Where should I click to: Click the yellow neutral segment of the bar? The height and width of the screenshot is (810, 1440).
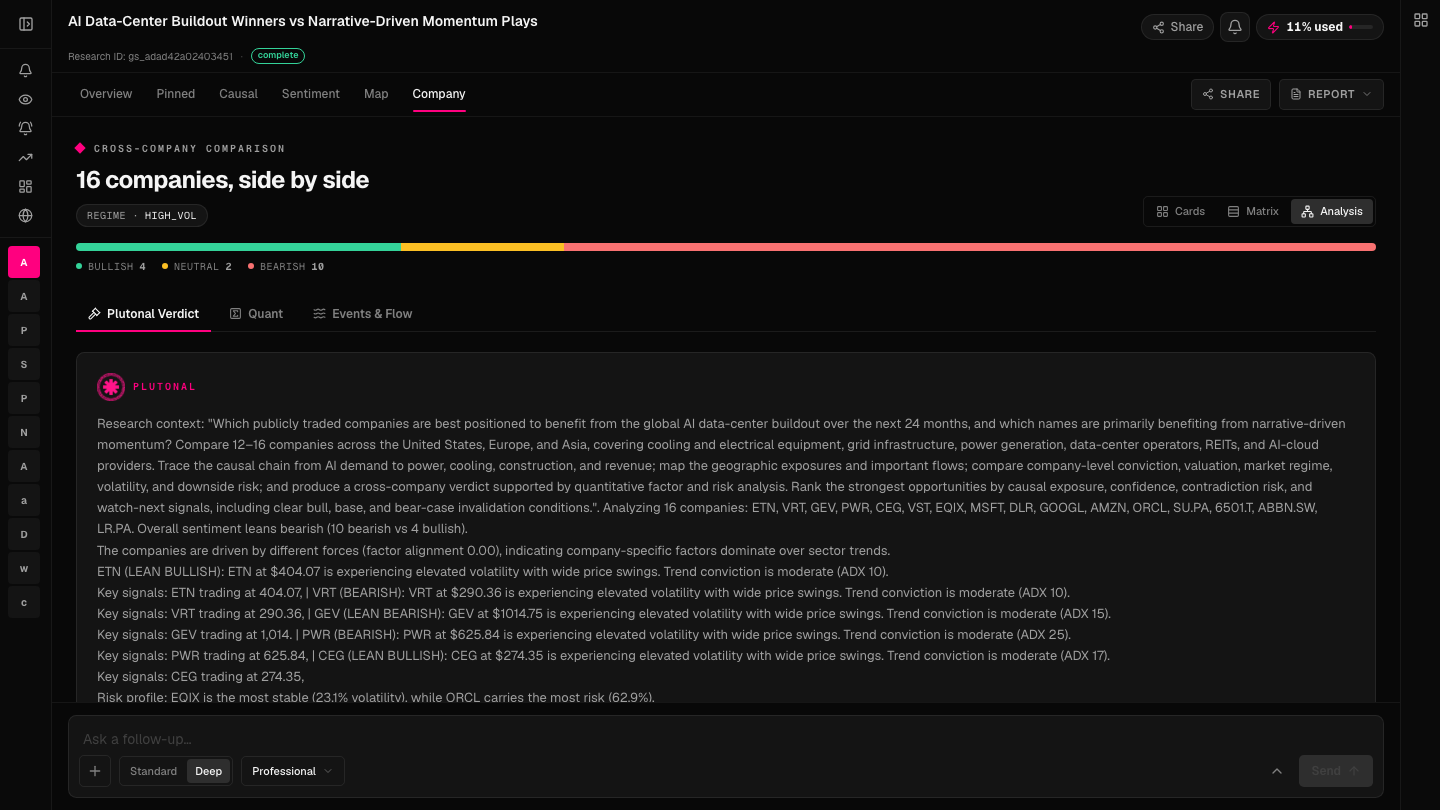pos(482,247)
